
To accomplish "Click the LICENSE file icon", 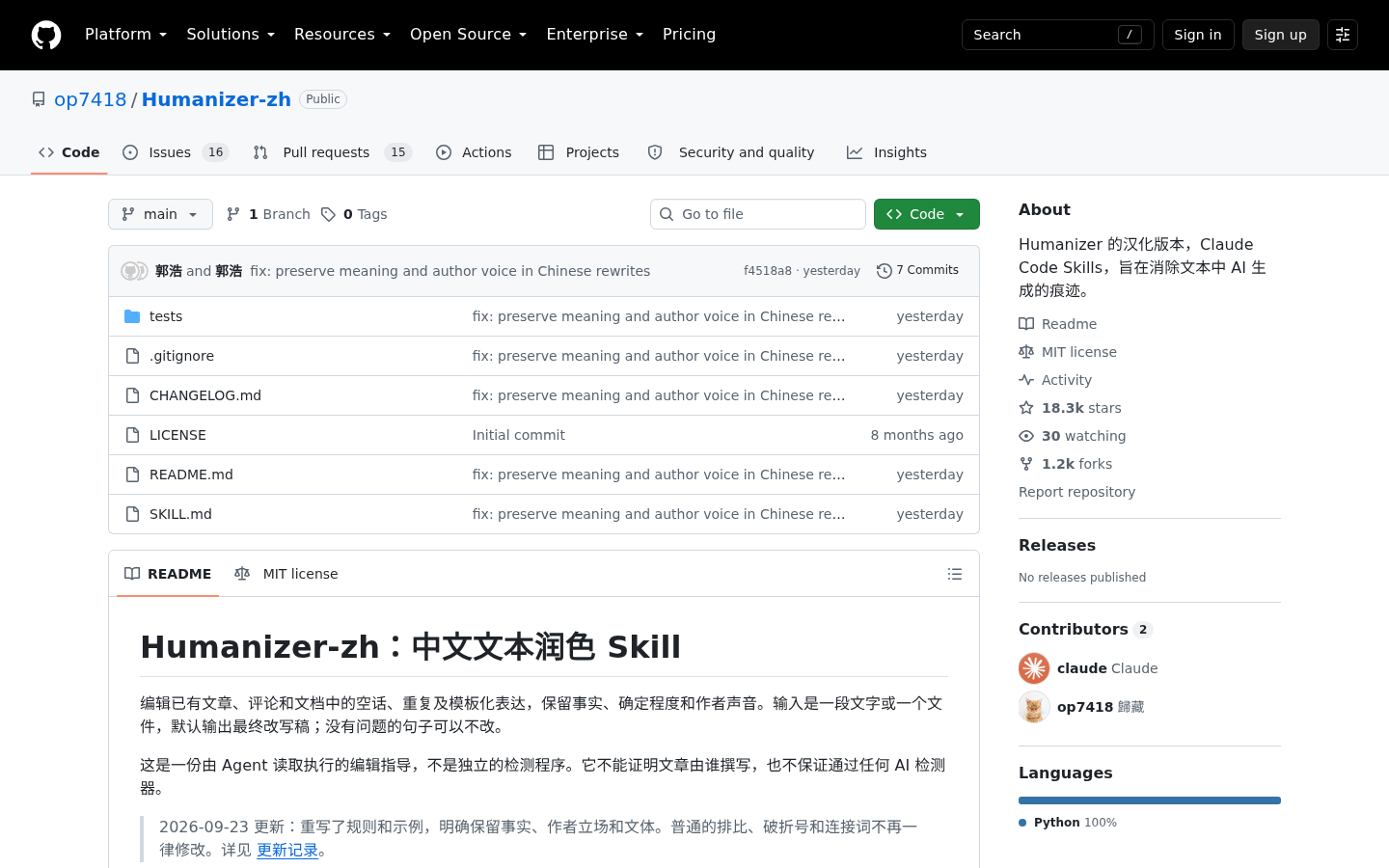I will tap(132, 435).
